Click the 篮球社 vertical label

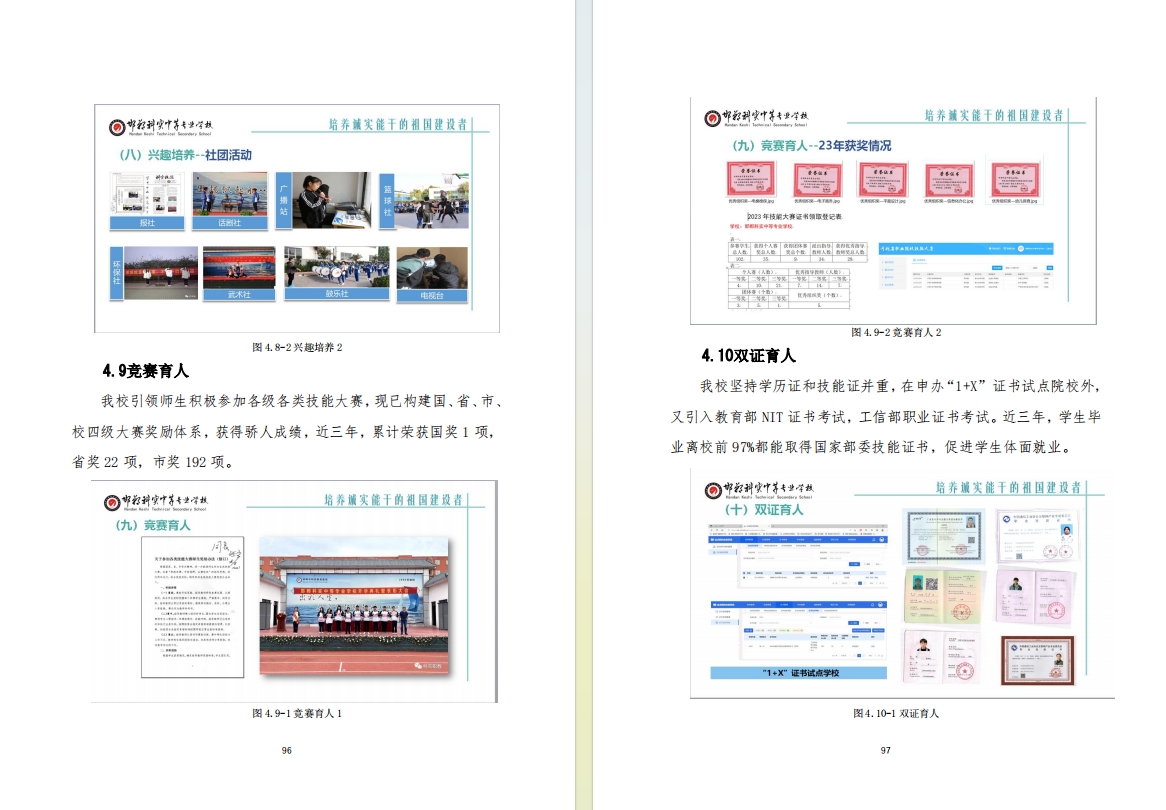(x=387, y=201)
